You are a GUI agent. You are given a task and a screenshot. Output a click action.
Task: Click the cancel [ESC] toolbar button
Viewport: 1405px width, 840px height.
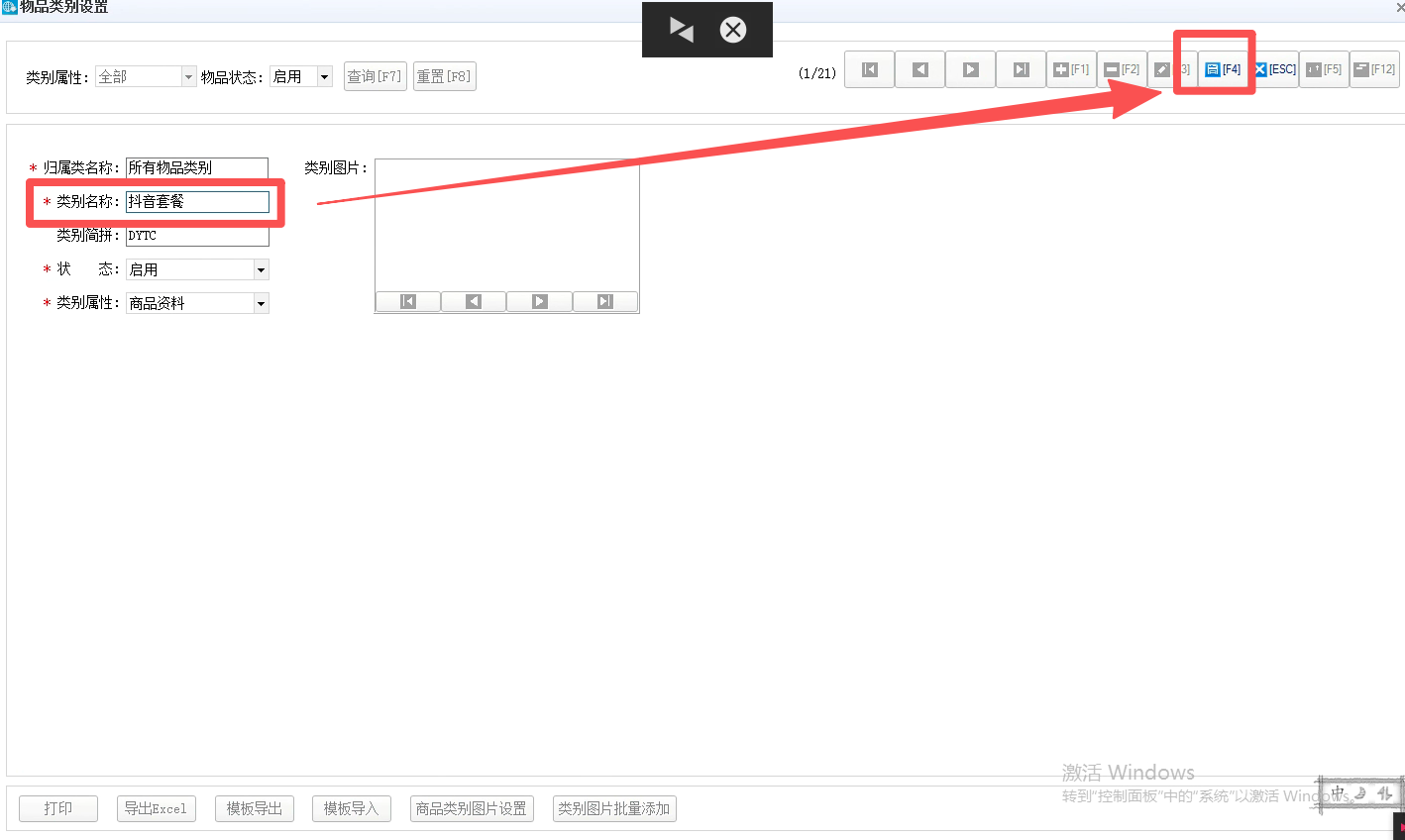click(x=1274, y=69)
